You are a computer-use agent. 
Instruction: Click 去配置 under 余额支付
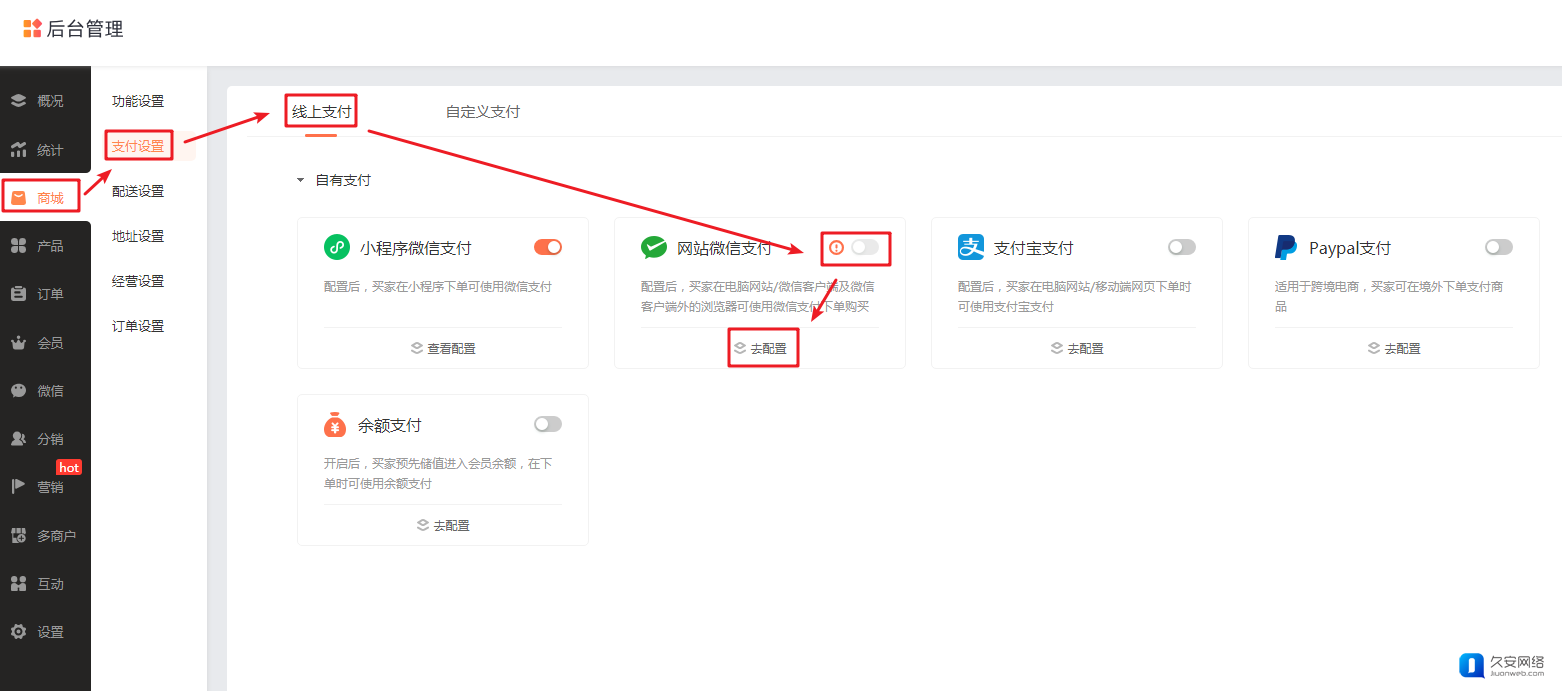[x=452, y=525]
